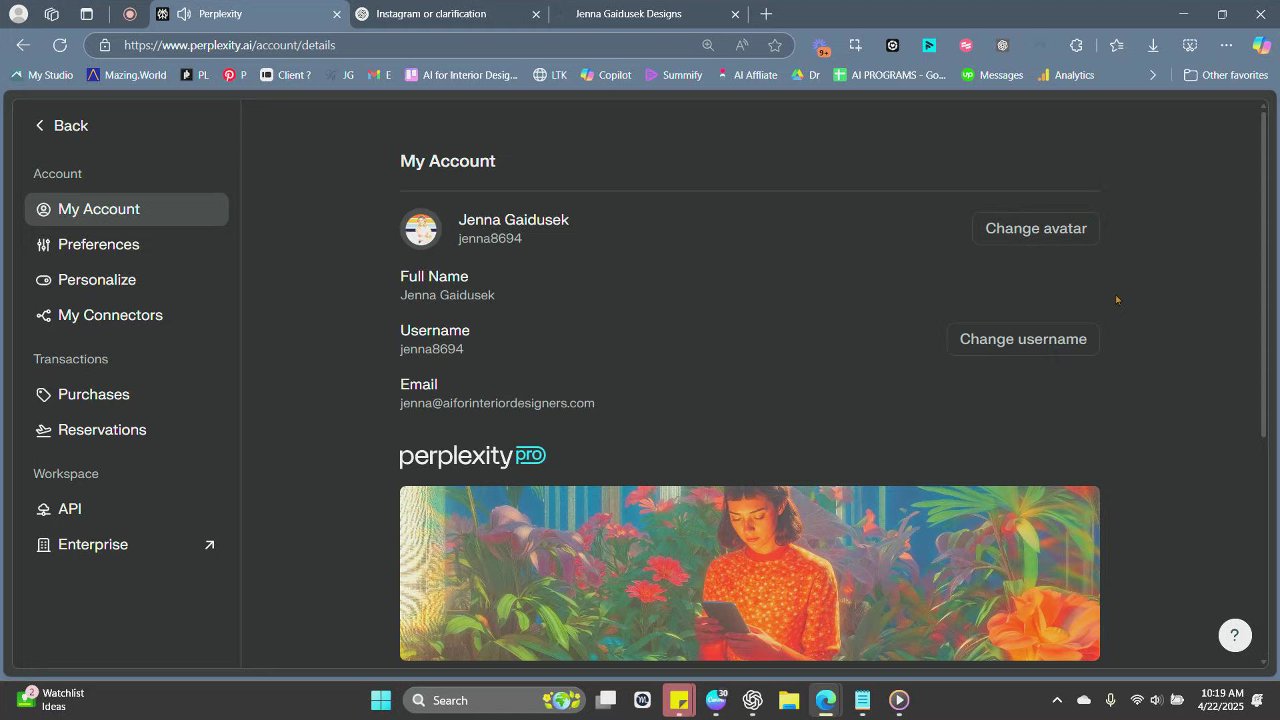Open AI for Interior Design bookmark
This screenshot has width=1280, height=720.
[461, 75]
